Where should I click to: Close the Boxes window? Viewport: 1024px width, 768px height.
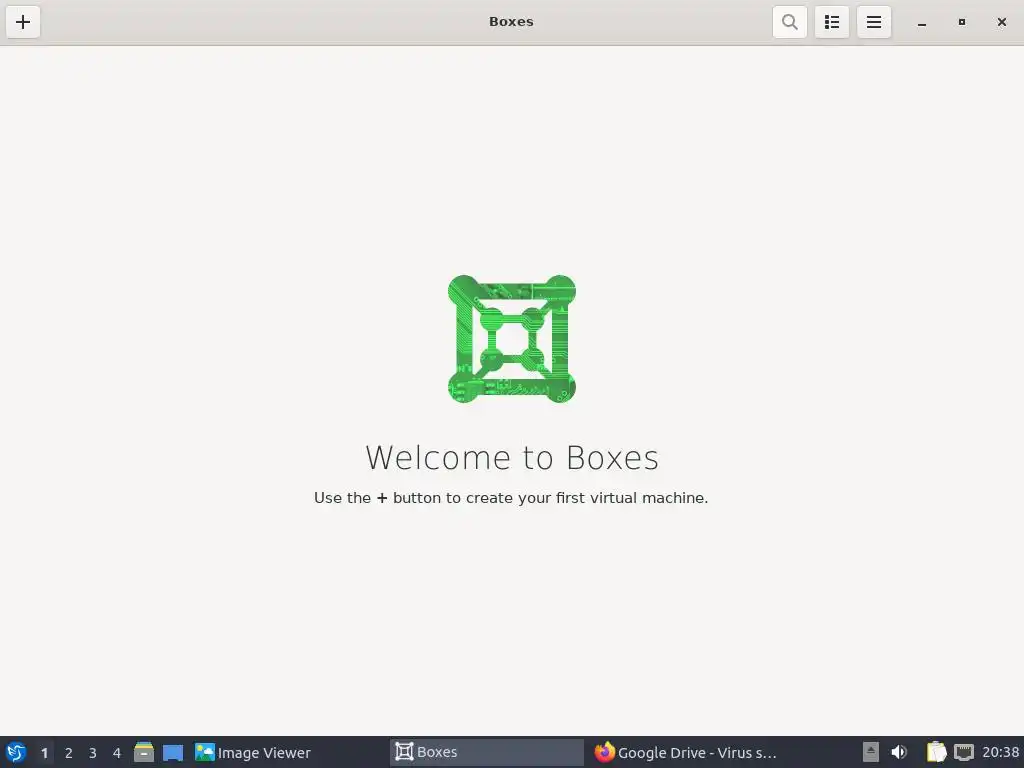(1001, 22)
